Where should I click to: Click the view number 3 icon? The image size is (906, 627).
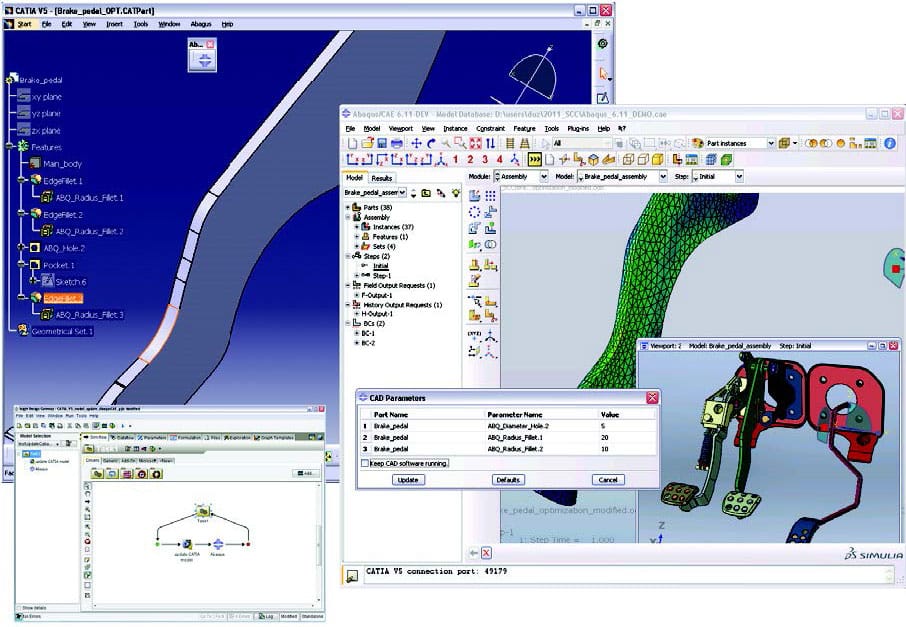click(x=485, y=159)
